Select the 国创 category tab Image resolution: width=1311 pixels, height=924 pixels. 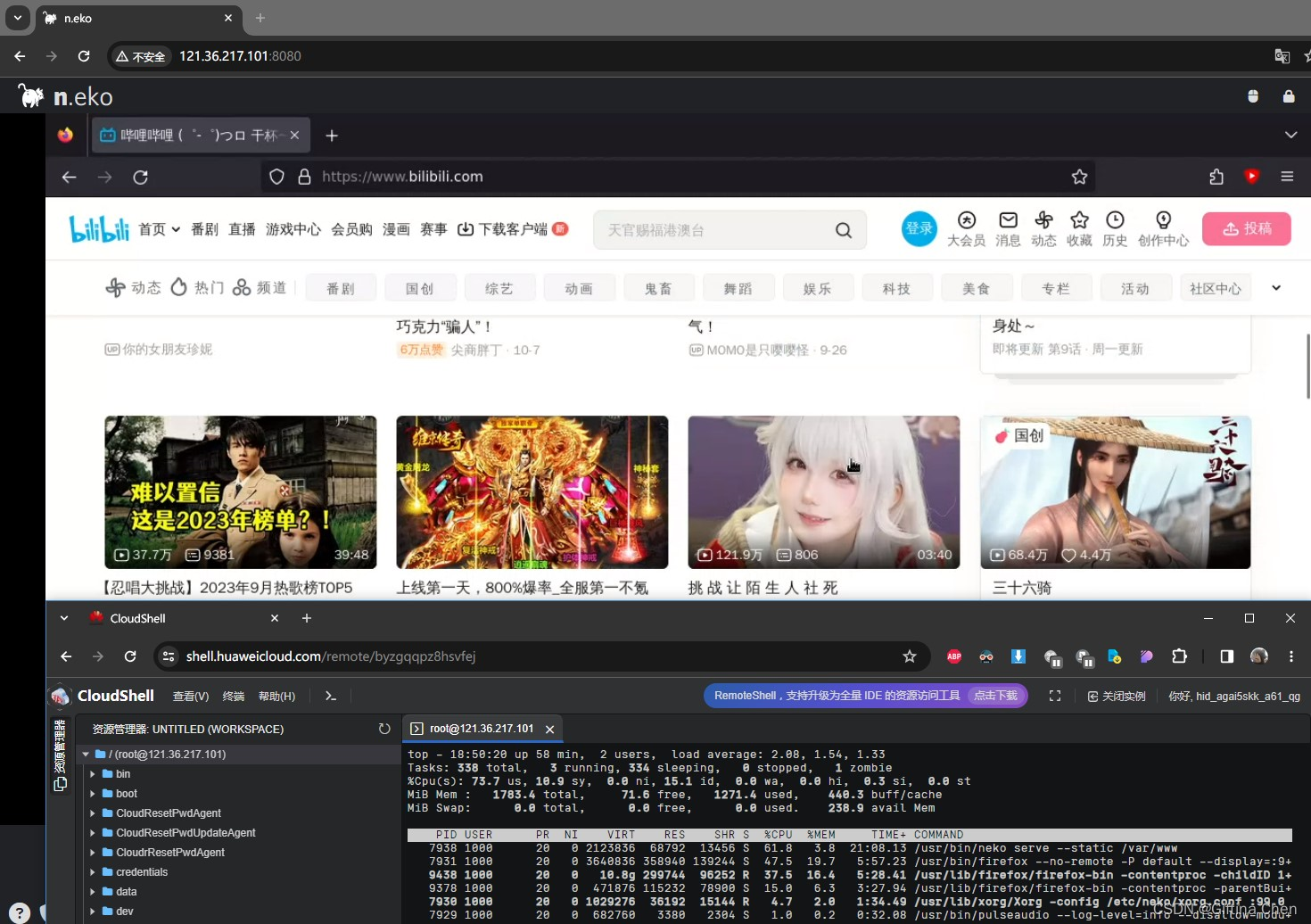(420, 288)
